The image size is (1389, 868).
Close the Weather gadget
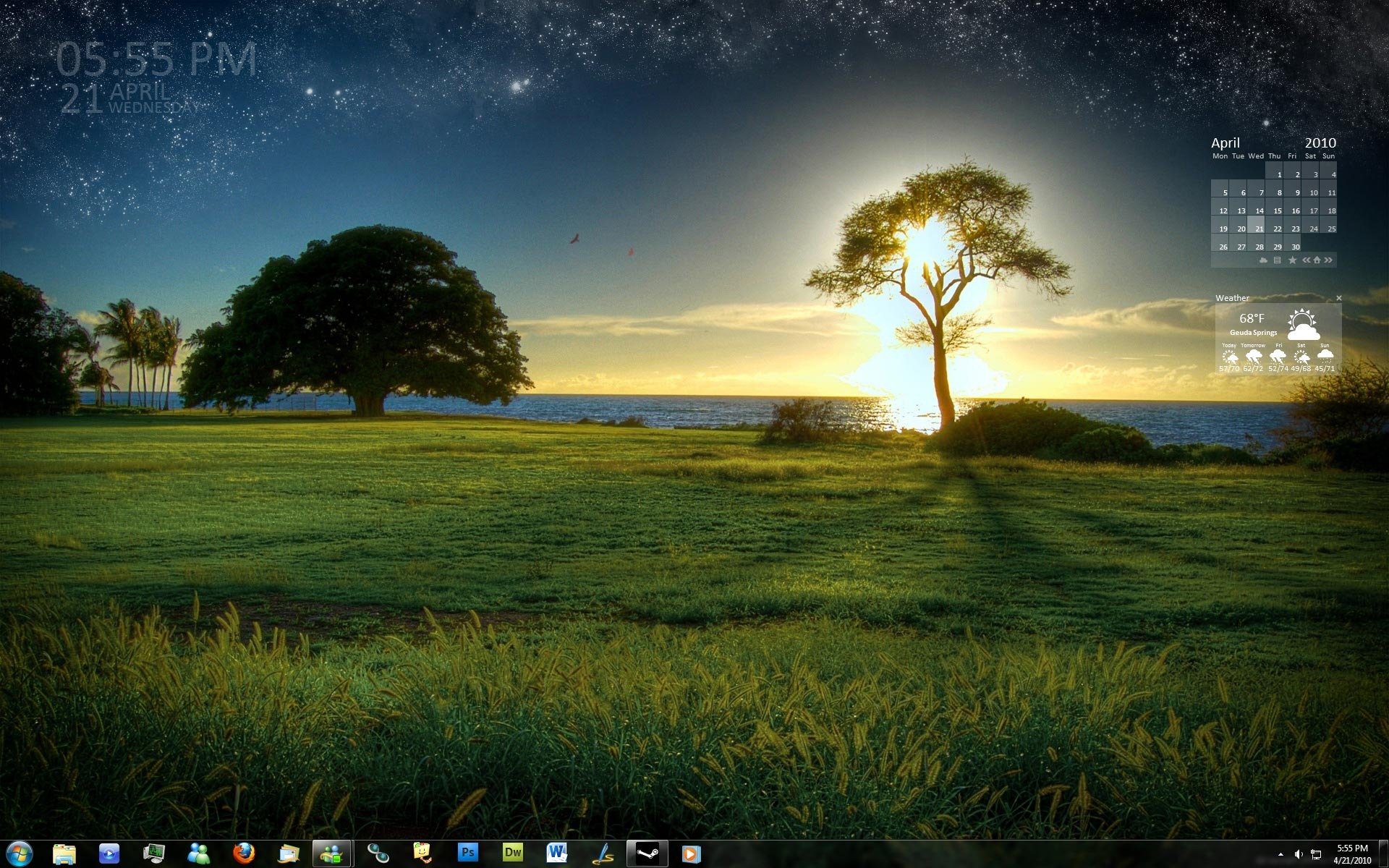1338,298
